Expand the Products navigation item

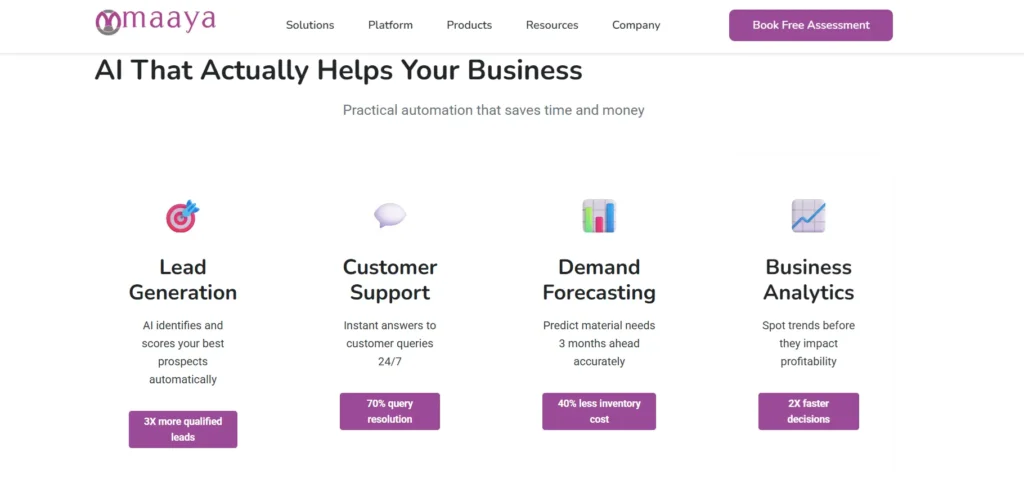pos(469,25)
